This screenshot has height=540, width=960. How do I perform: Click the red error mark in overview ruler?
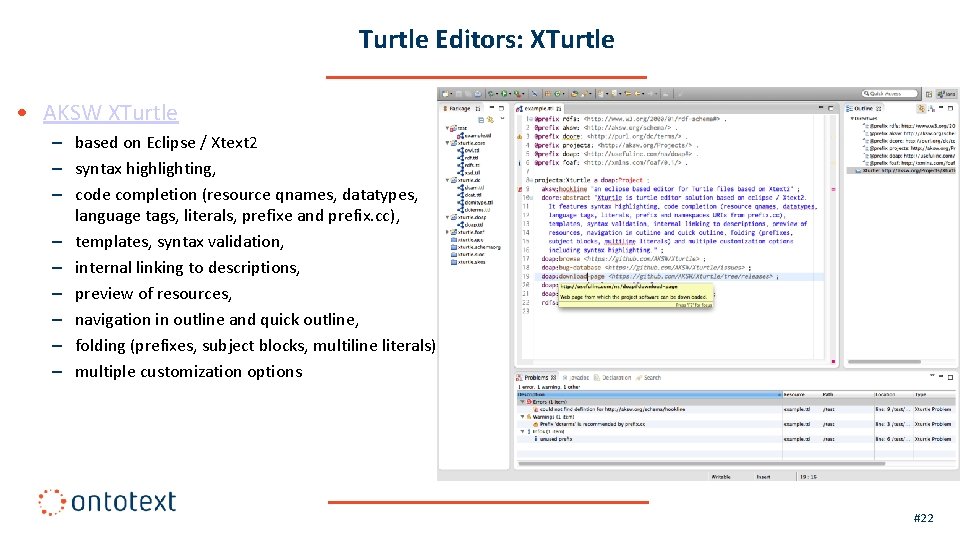[833, 189]
